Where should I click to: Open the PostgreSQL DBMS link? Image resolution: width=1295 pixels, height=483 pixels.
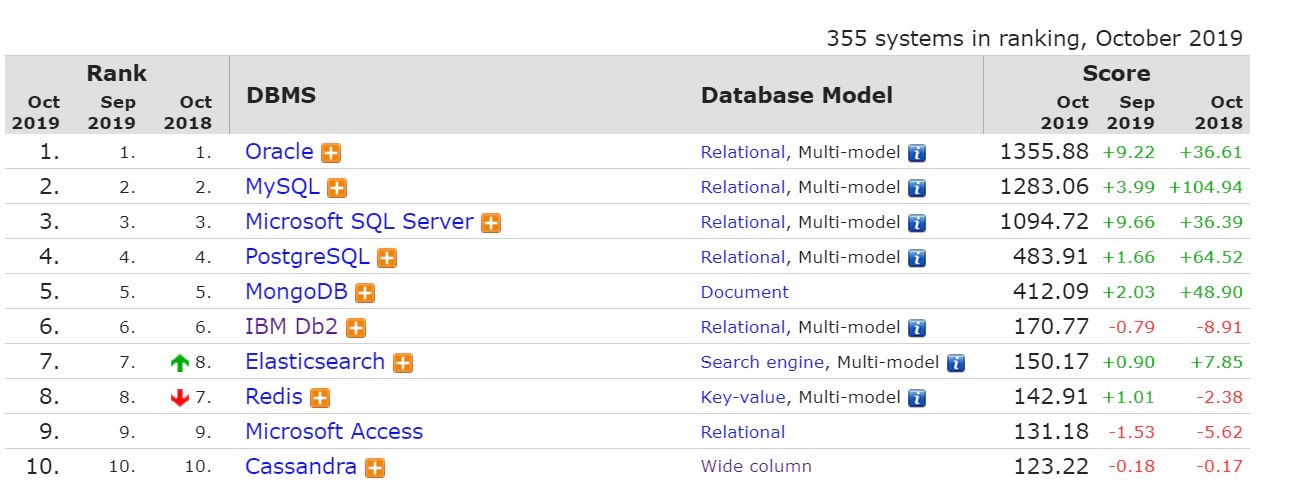tap(307, 257)
